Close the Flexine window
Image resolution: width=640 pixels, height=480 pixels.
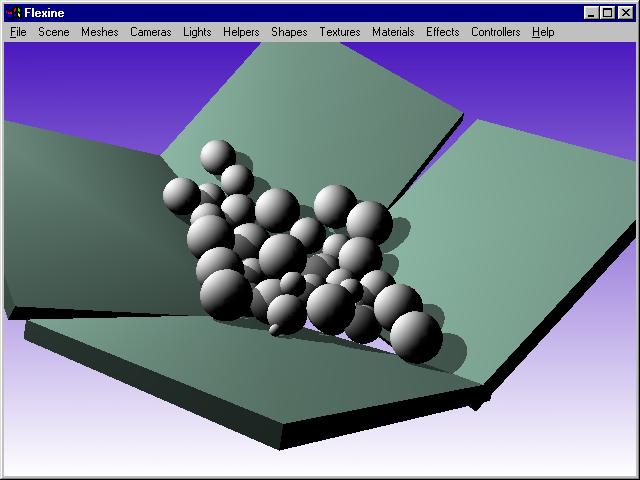(625, 13)
